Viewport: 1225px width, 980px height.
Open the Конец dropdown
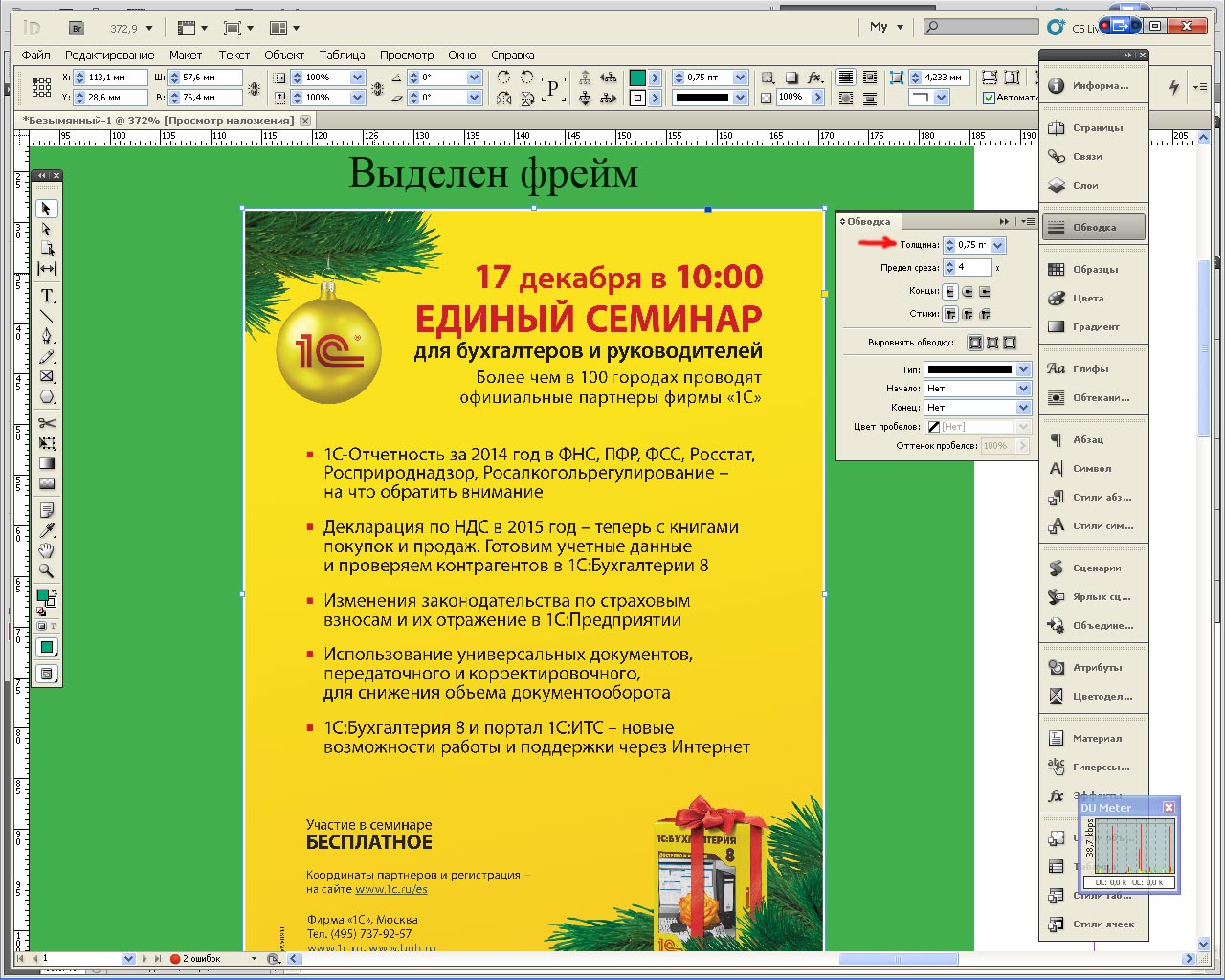1023,408
